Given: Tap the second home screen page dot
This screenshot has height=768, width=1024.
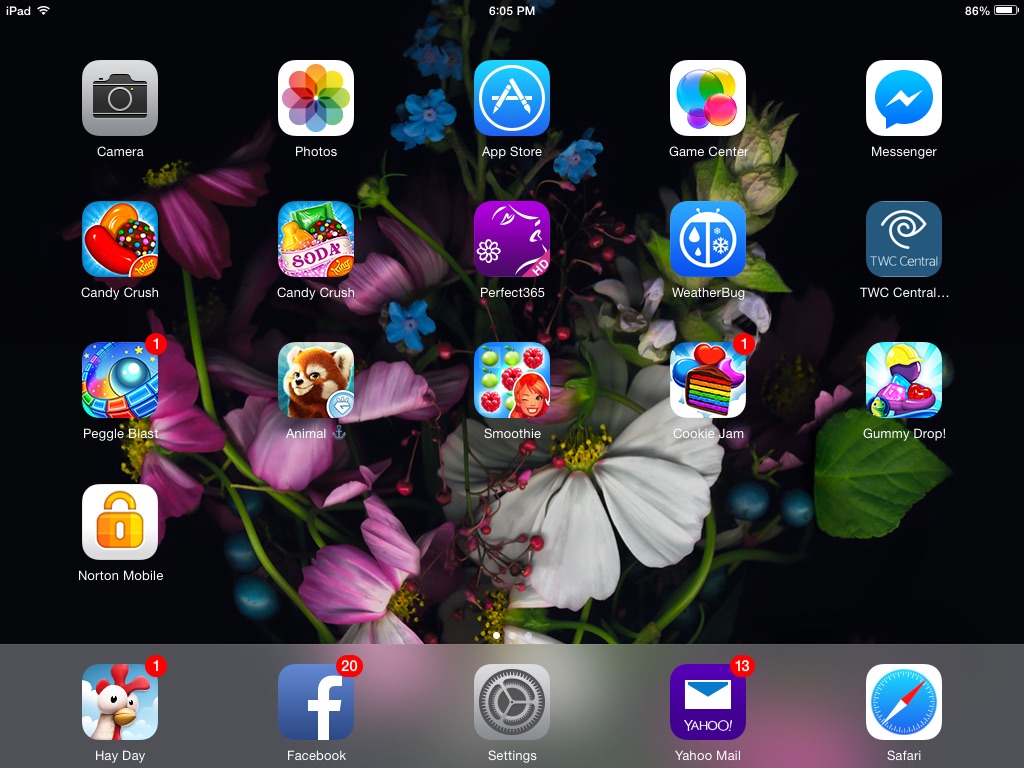Looking at the screenshot, I should [x=512, y=635].
